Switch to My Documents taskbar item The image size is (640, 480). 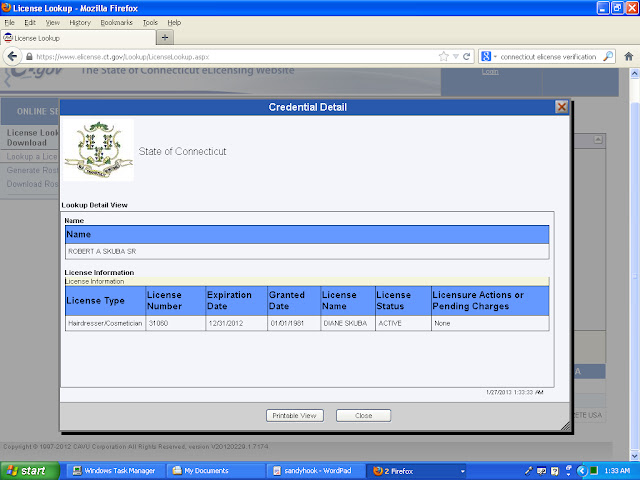(214, 471)
